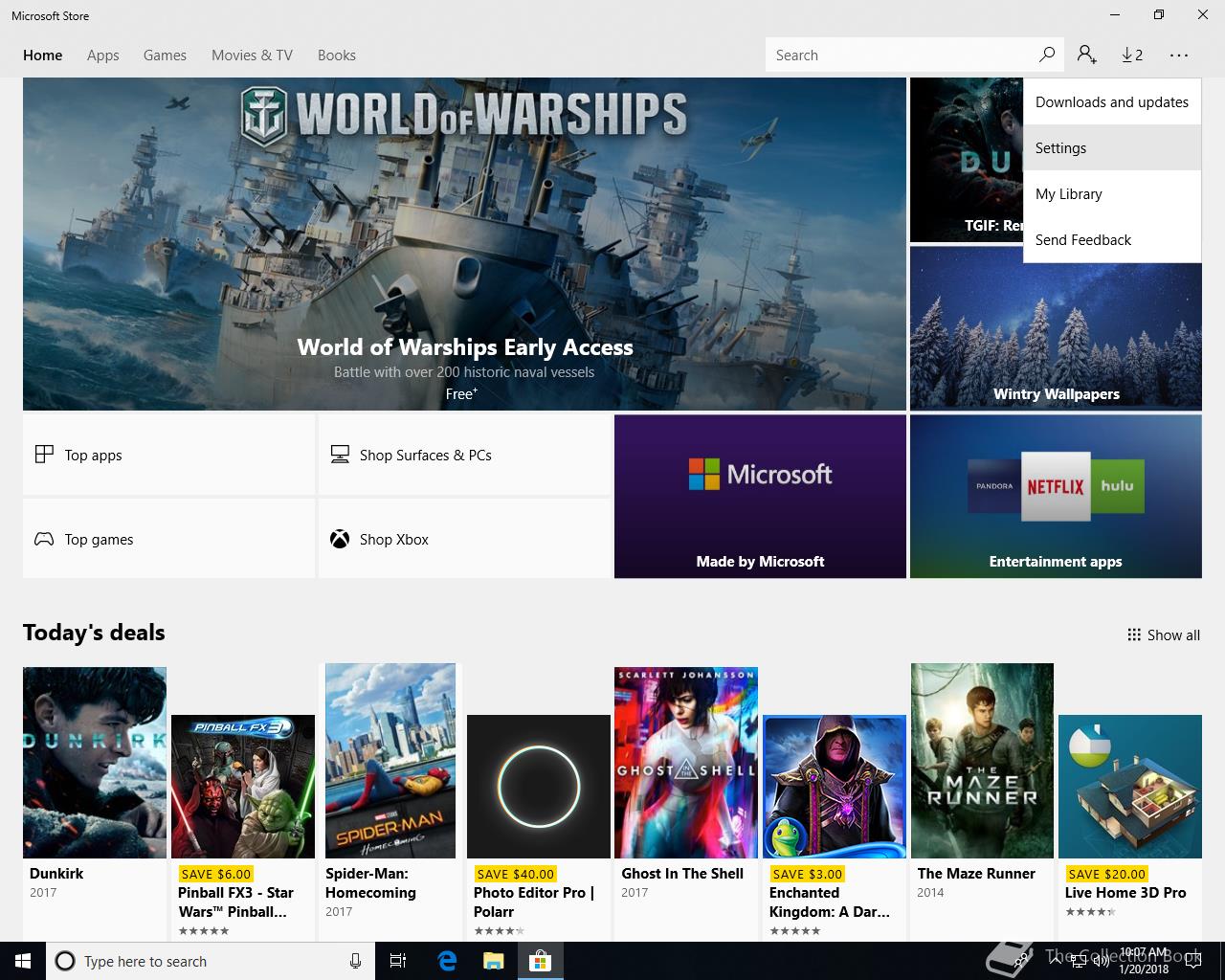Click the Cortana circle icon in taskbar
This screenshot has width=1225, height=980.
(65, 961)
